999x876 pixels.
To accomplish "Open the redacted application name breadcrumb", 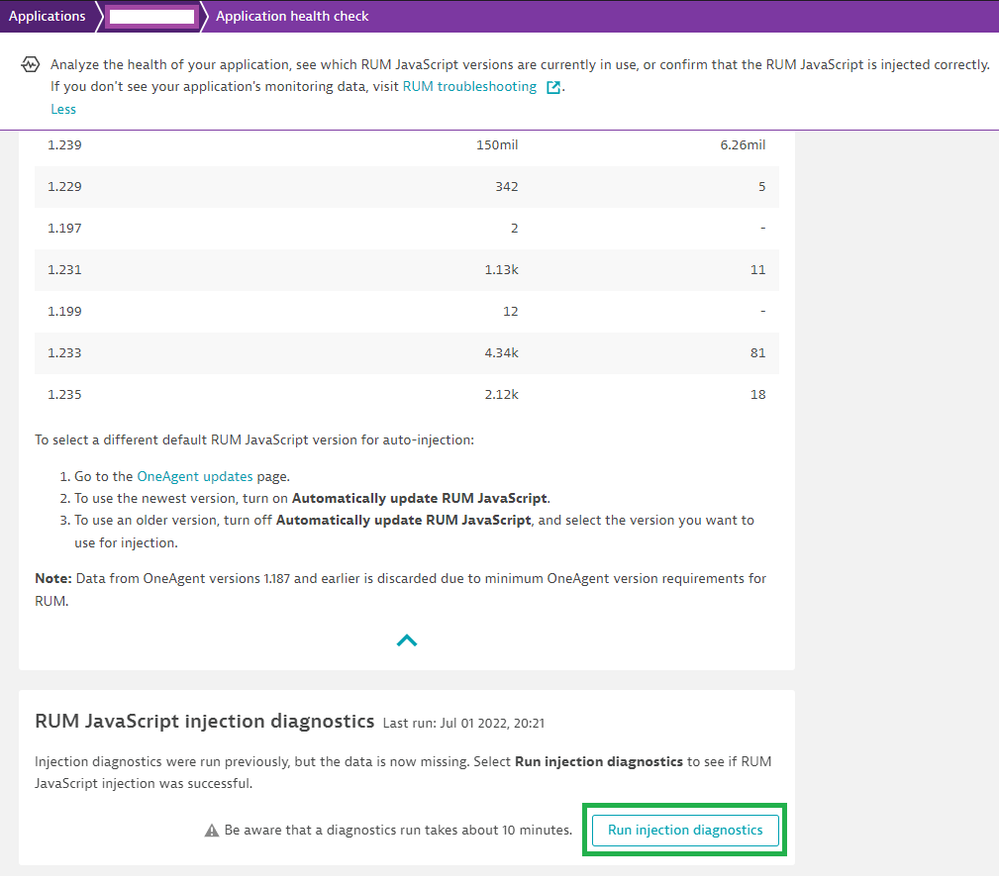I will click(151, 16).
